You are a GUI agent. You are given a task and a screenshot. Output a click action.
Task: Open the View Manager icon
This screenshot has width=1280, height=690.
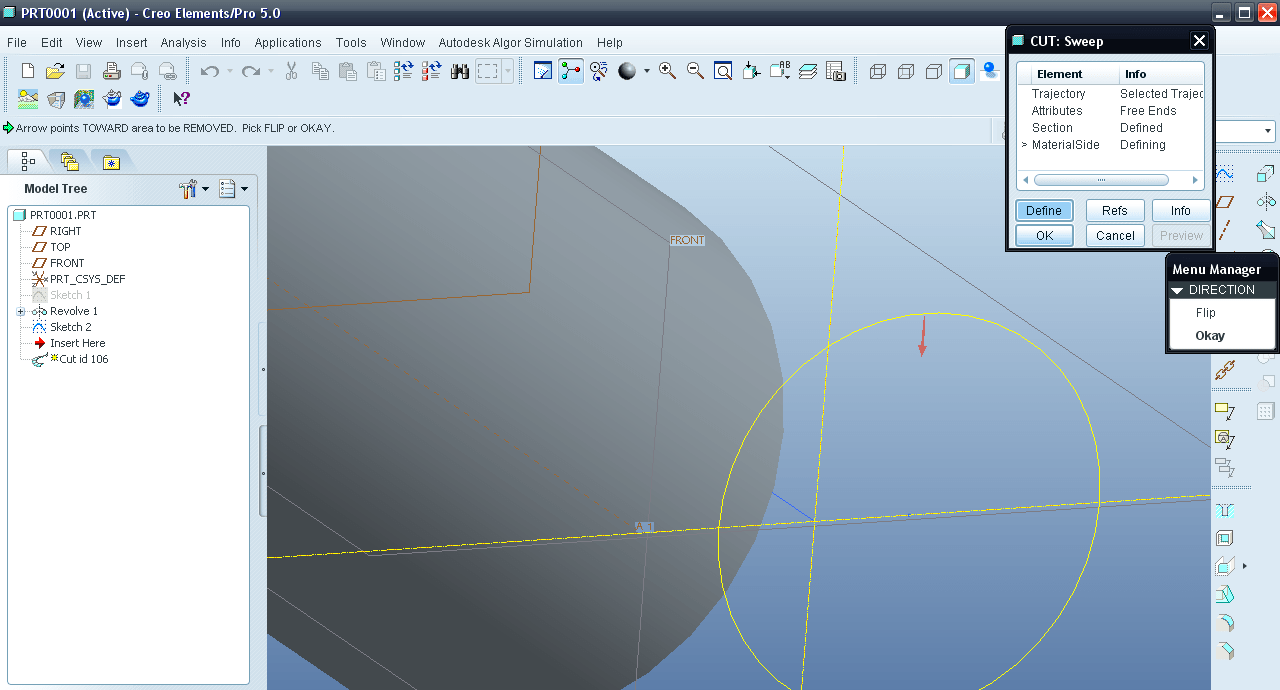(836, 71)
